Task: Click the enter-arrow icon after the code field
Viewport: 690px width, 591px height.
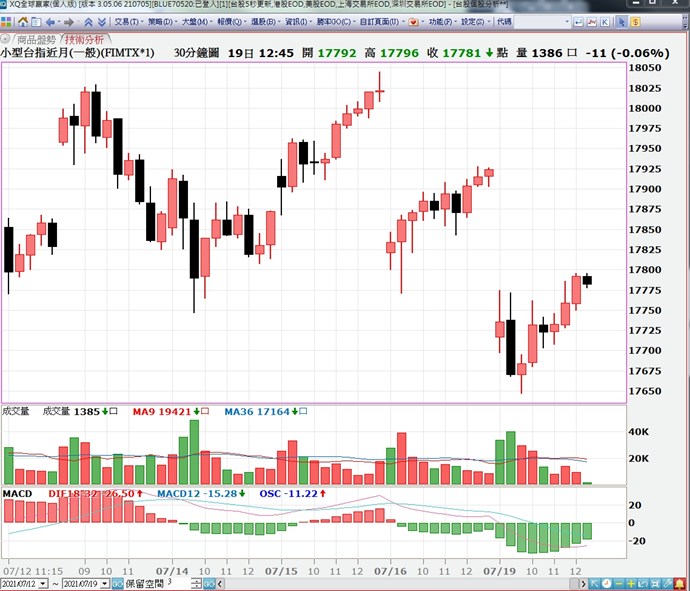Action: click(578, 22)
